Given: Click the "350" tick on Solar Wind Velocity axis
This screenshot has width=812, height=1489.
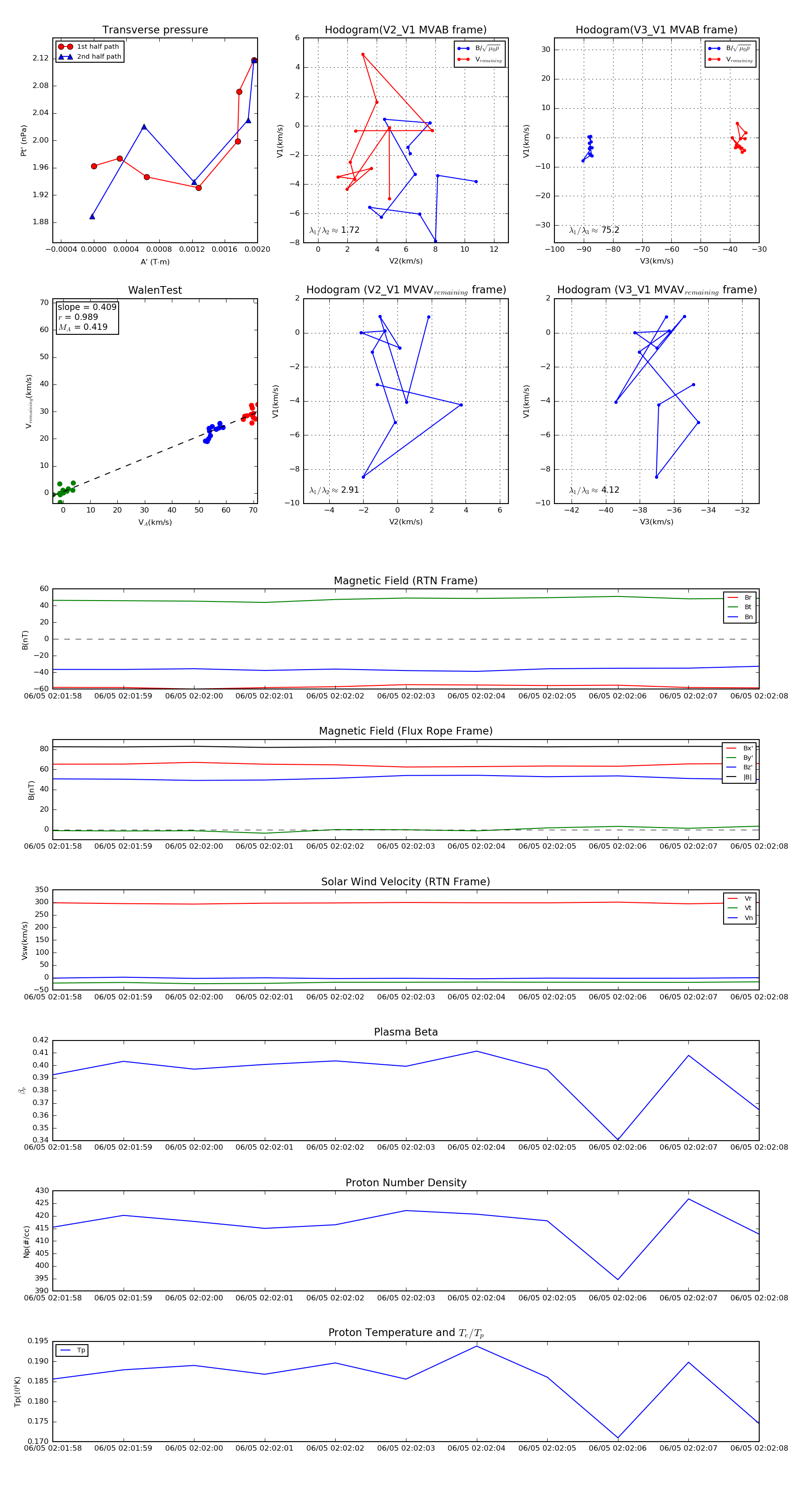Looking at the screenshot, I should 42,890.
